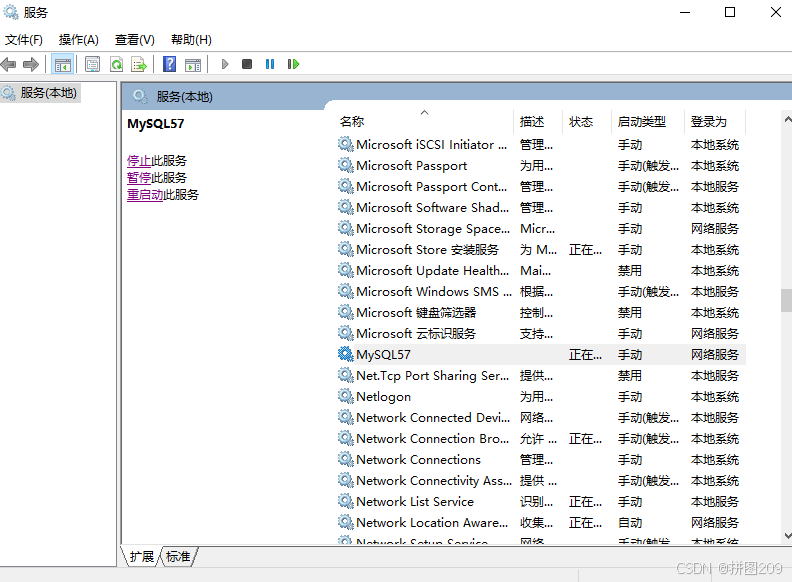The height and width of the screenshot is (582, 792).
Task: Switch to the 扩展 tab
Action: 141,556
